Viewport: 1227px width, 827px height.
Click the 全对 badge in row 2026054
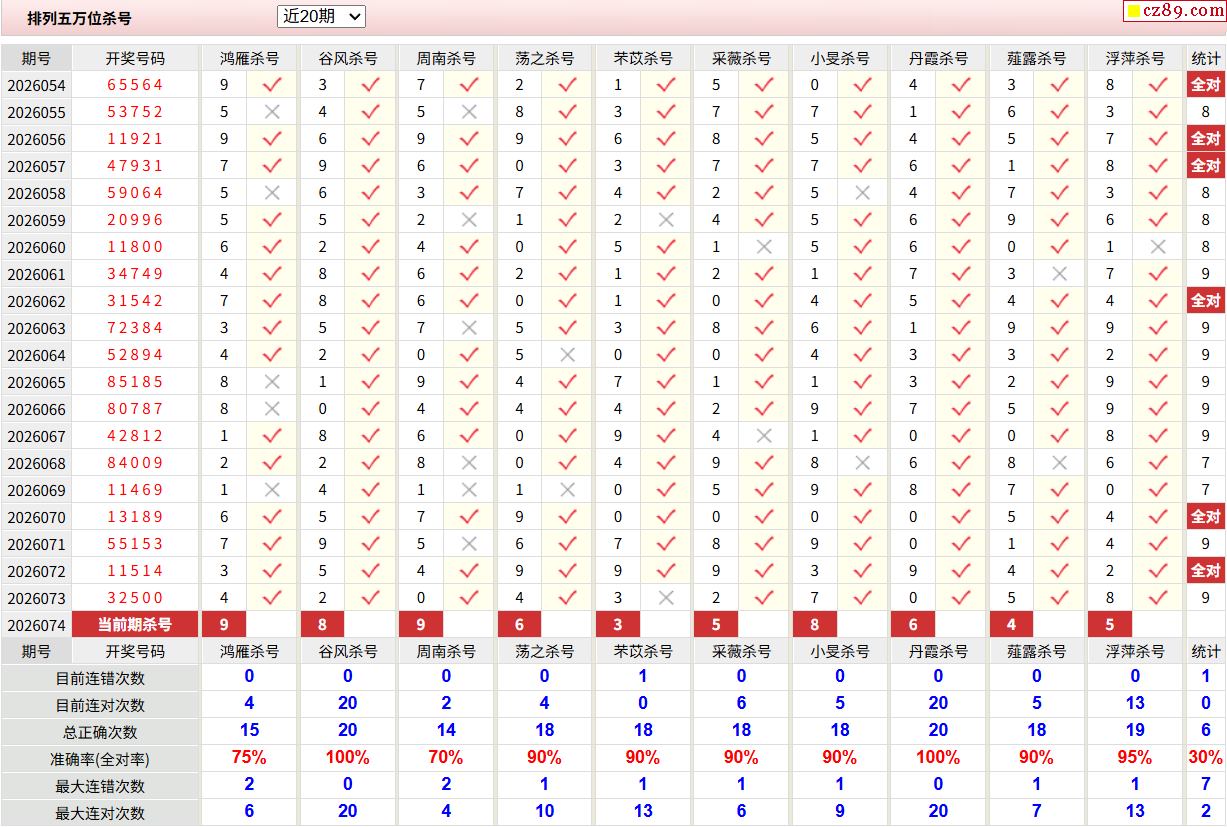pos(1206,85)
